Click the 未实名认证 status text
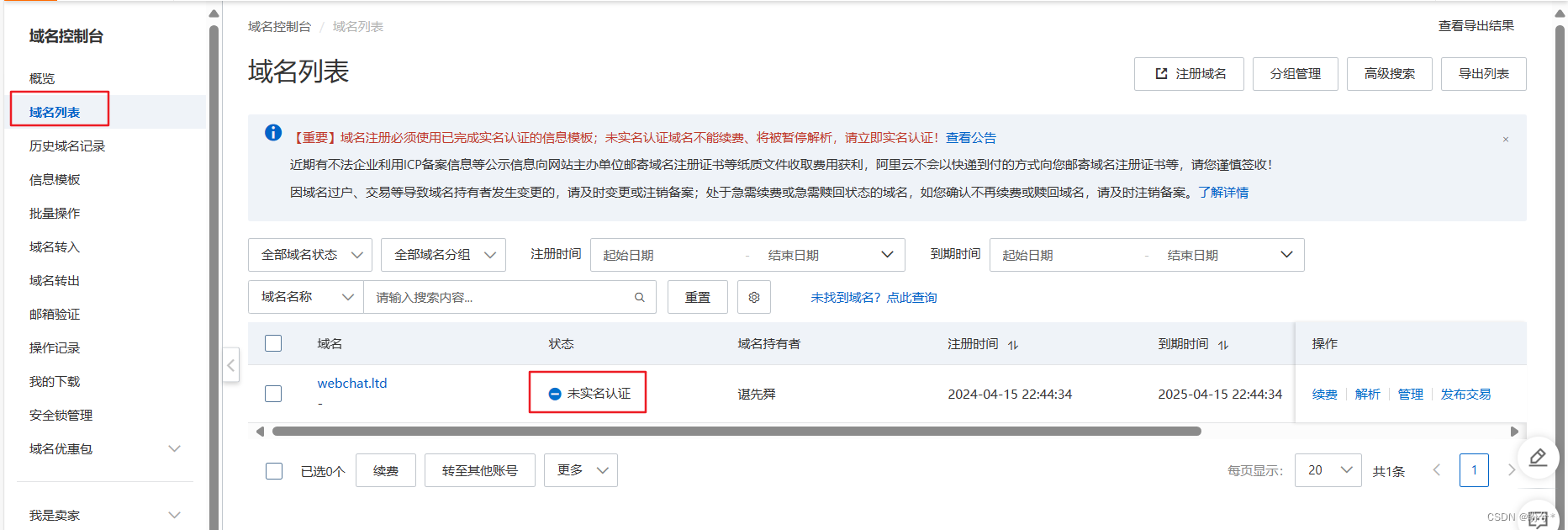 click(x=599, y=394)
